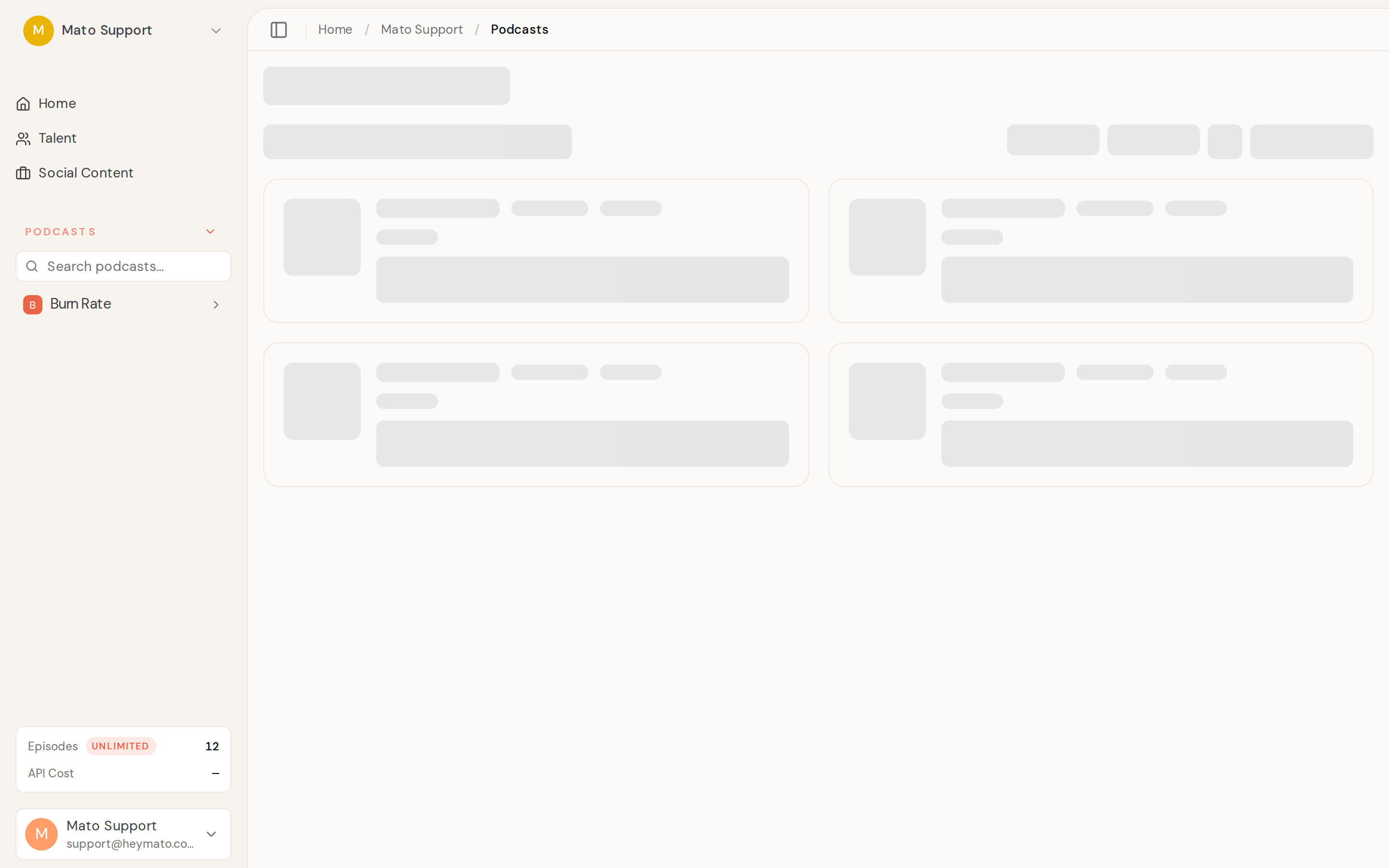Viewport: 1389px width, 868px height.
Task: Expand the Burn Rate chevron arrow
Action: (216, 305)
